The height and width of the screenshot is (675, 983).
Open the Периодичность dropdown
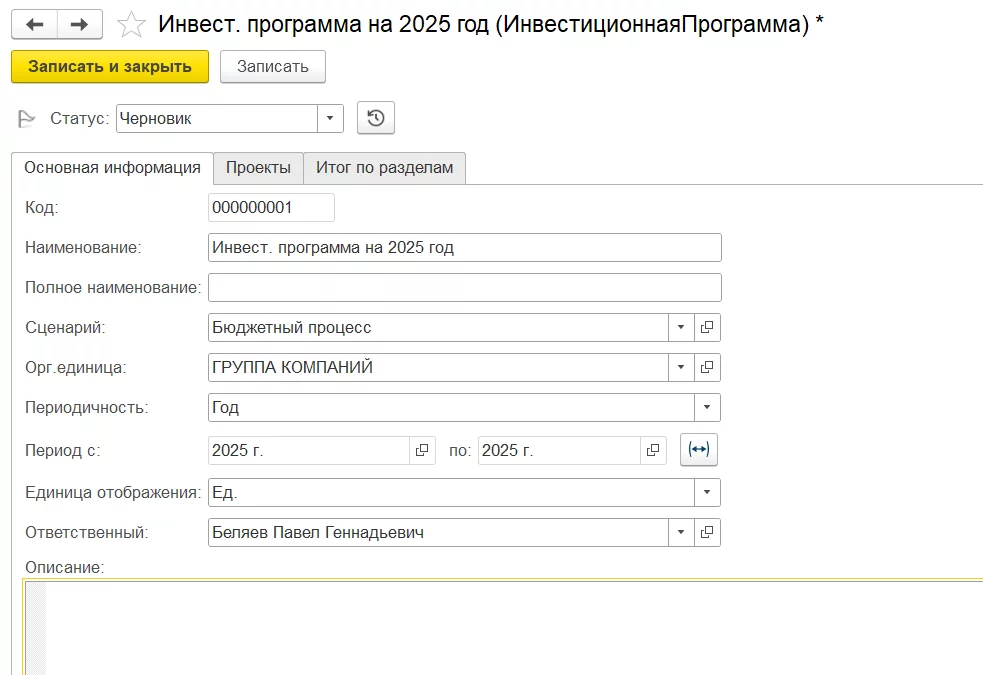(x=707, y=407)
